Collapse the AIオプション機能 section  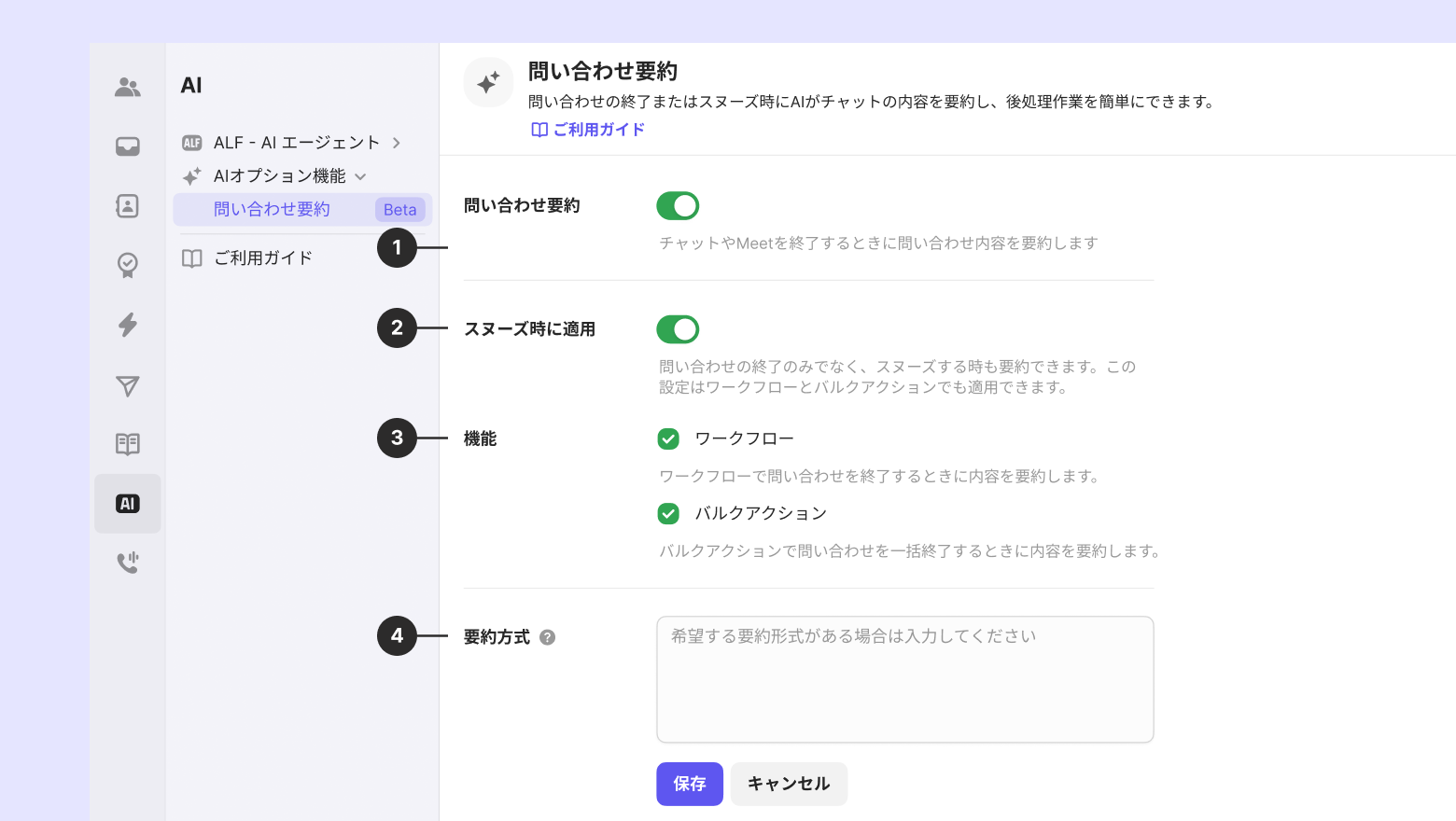click(x=361, y=176)
